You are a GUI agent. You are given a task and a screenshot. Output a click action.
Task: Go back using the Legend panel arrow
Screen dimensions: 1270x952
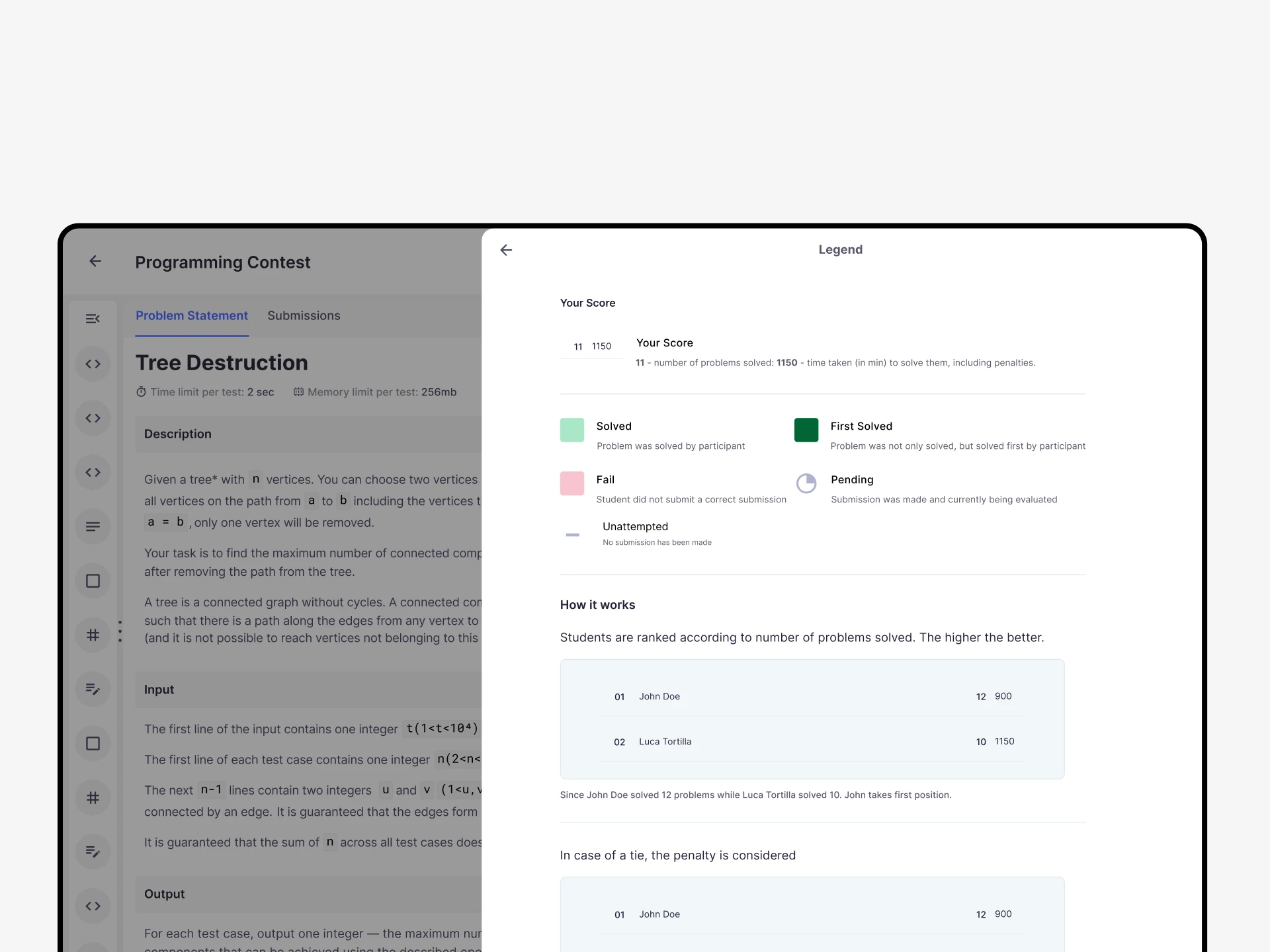tap(506, 250)
